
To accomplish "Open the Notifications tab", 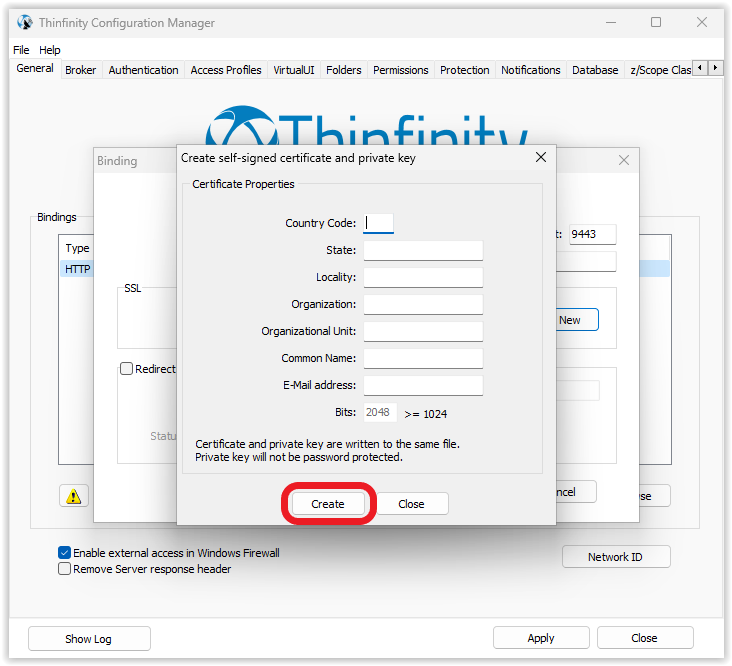I will pos(530,70).
